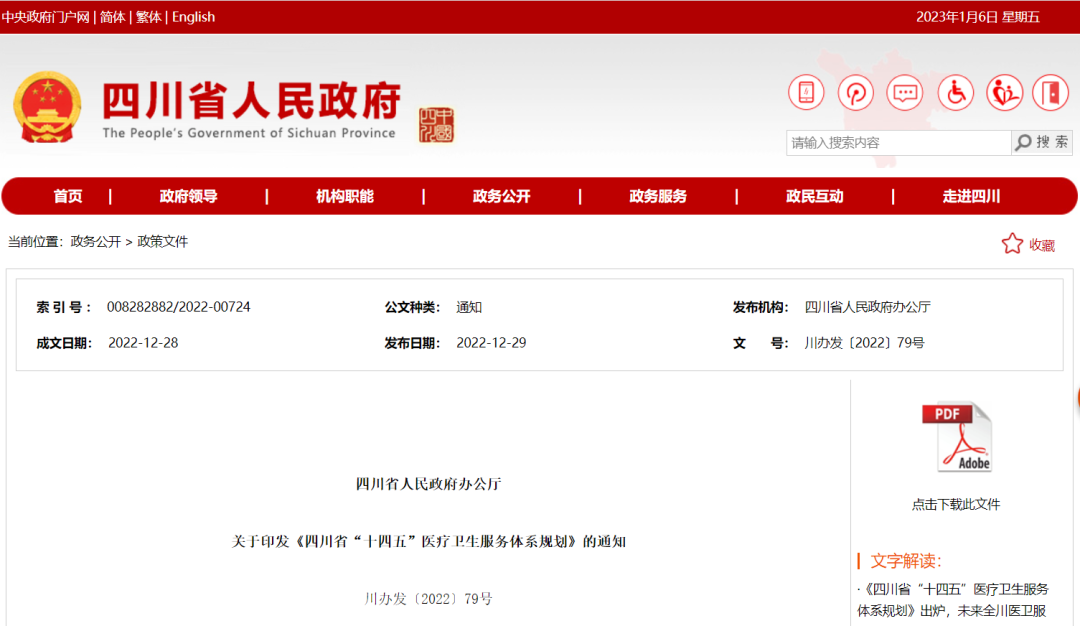
Task: Click the red 四川 seal icon
Action: tap(436, 125)
